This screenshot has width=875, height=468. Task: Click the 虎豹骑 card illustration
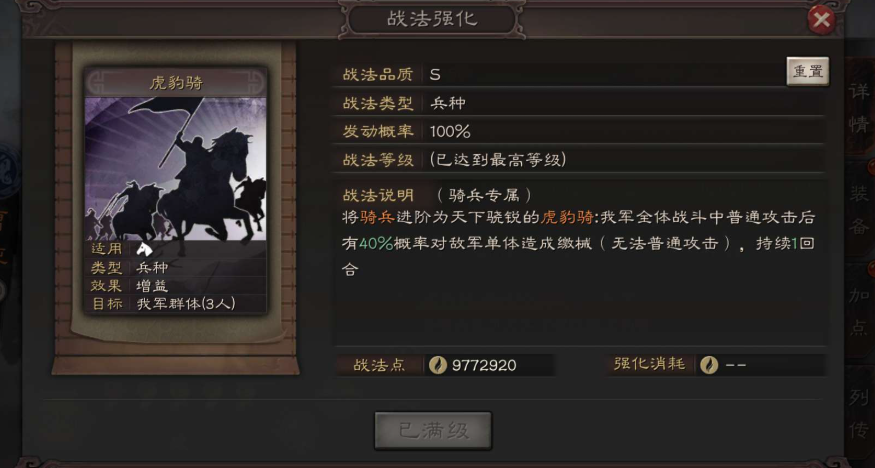175,168
